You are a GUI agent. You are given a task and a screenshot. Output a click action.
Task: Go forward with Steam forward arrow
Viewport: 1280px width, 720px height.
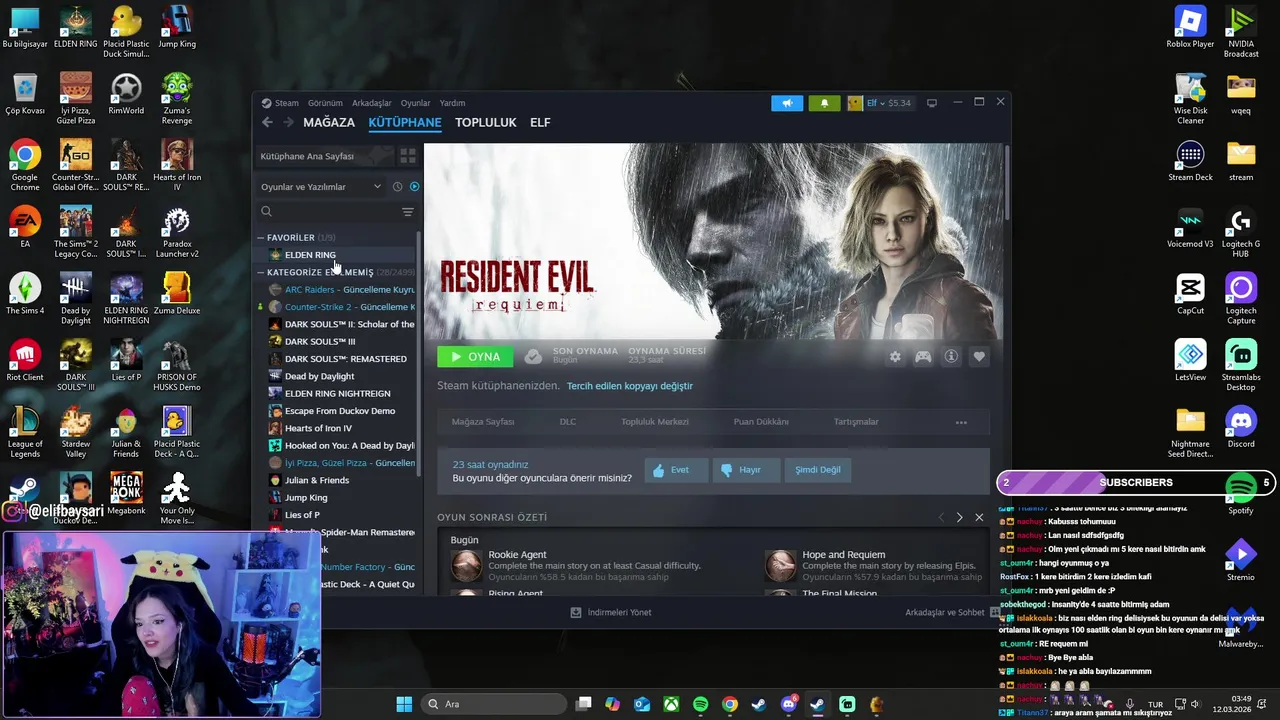coord(288,122)
